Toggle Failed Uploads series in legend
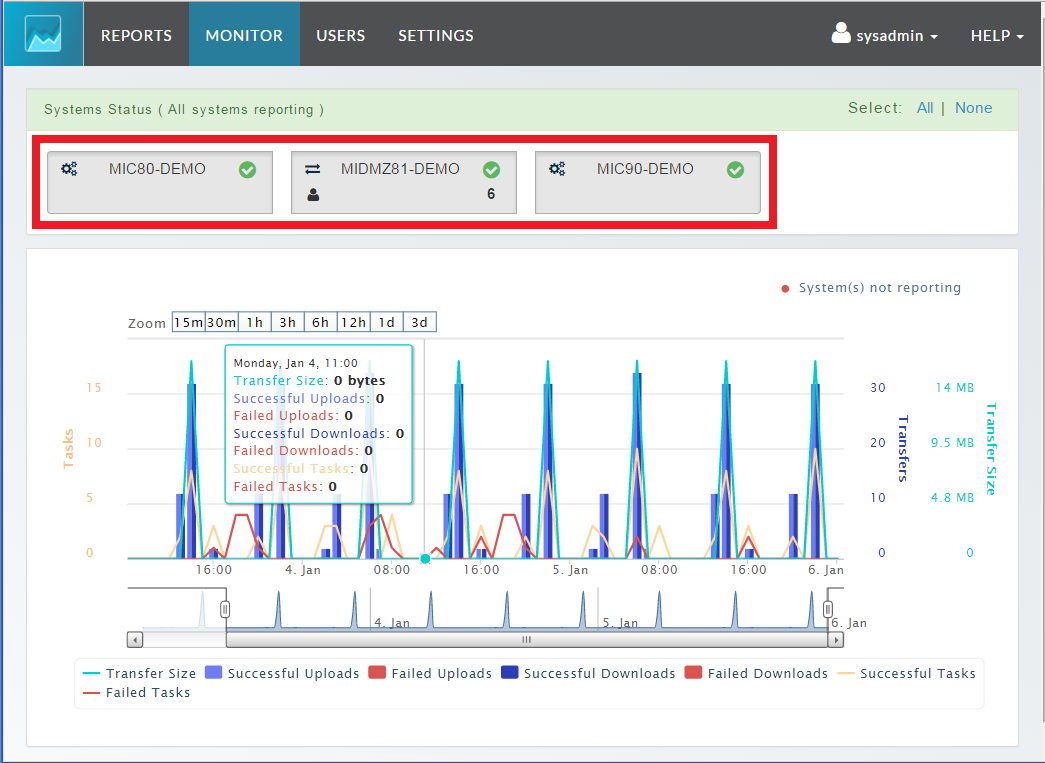This screenshot has width=1045, height=763. pyautogui.click(x=430, y=674)
